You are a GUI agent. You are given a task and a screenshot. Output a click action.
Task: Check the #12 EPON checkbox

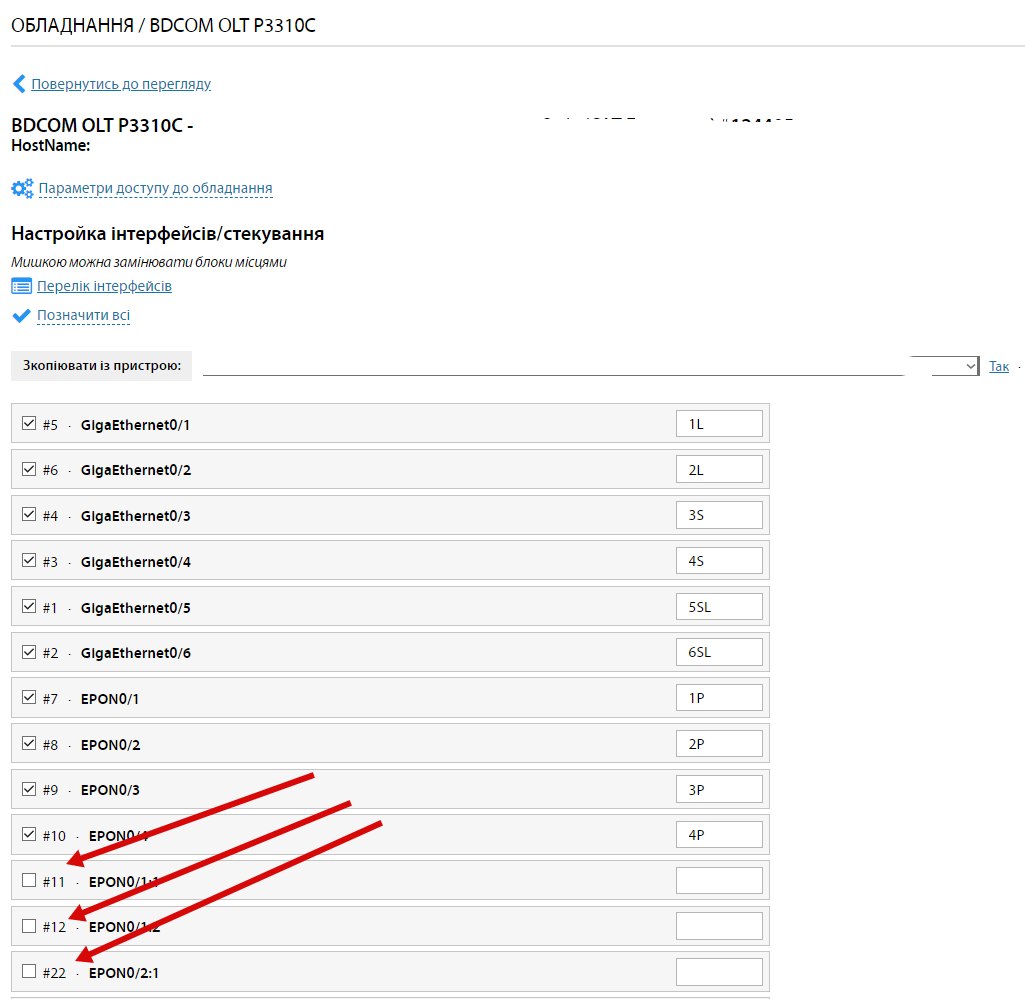pos(29,926)
